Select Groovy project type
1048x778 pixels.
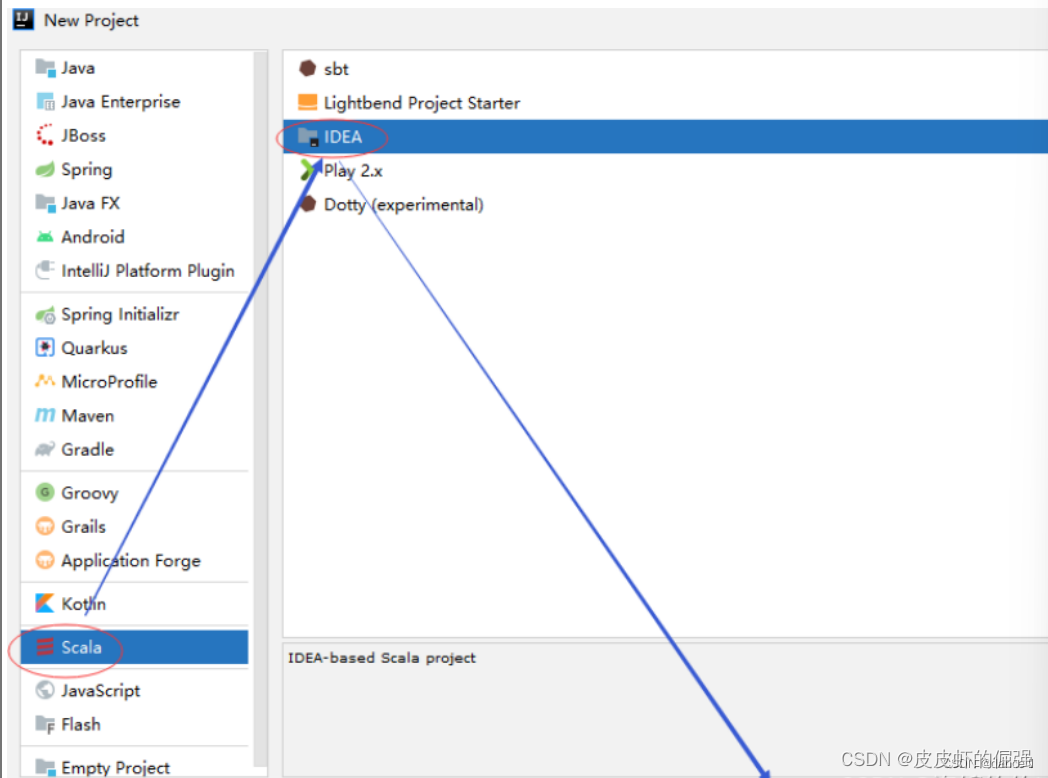(90, 493)
